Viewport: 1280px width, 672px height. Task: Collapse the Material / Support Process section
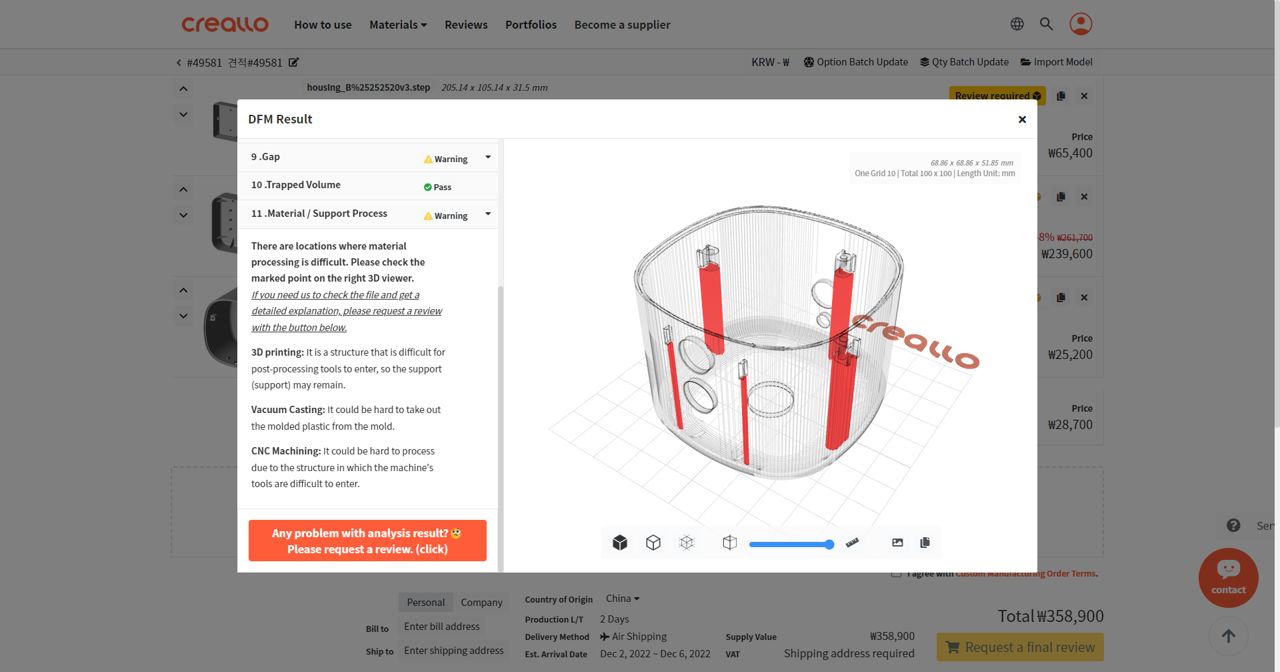click(x=488, y=214)
